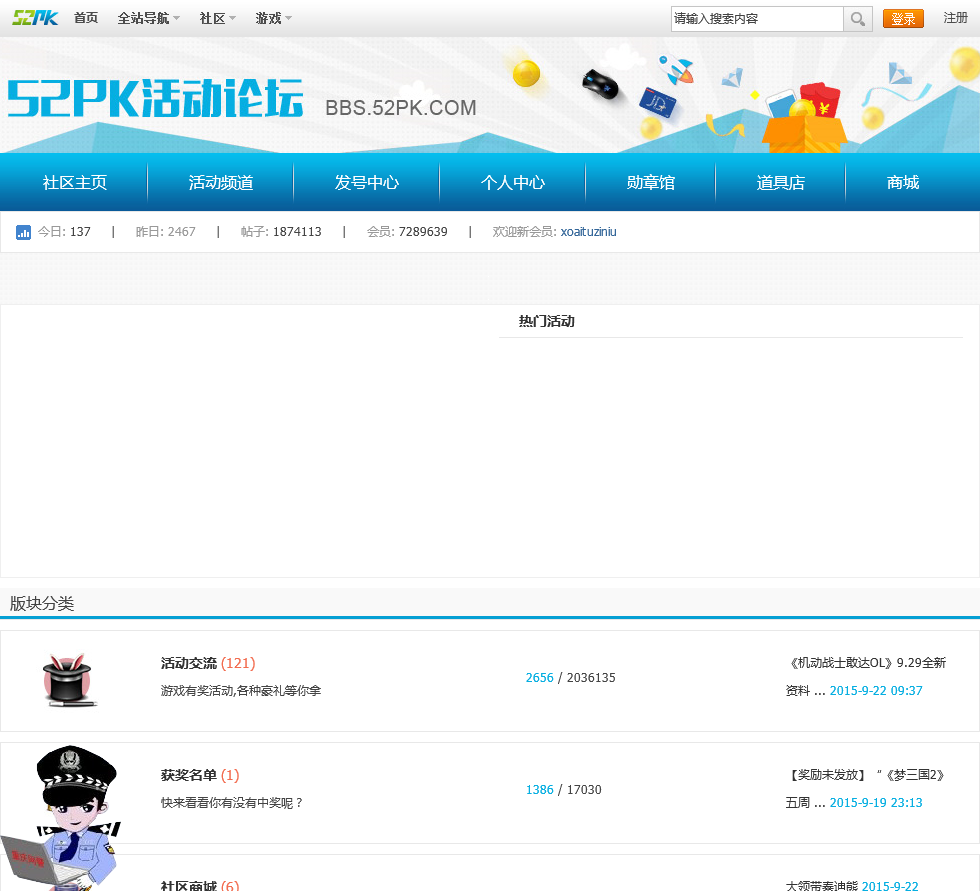Click the timestamp 2015-9-22 09:37
The width and height of the screenshot is (980, 891).
(876, 690)
